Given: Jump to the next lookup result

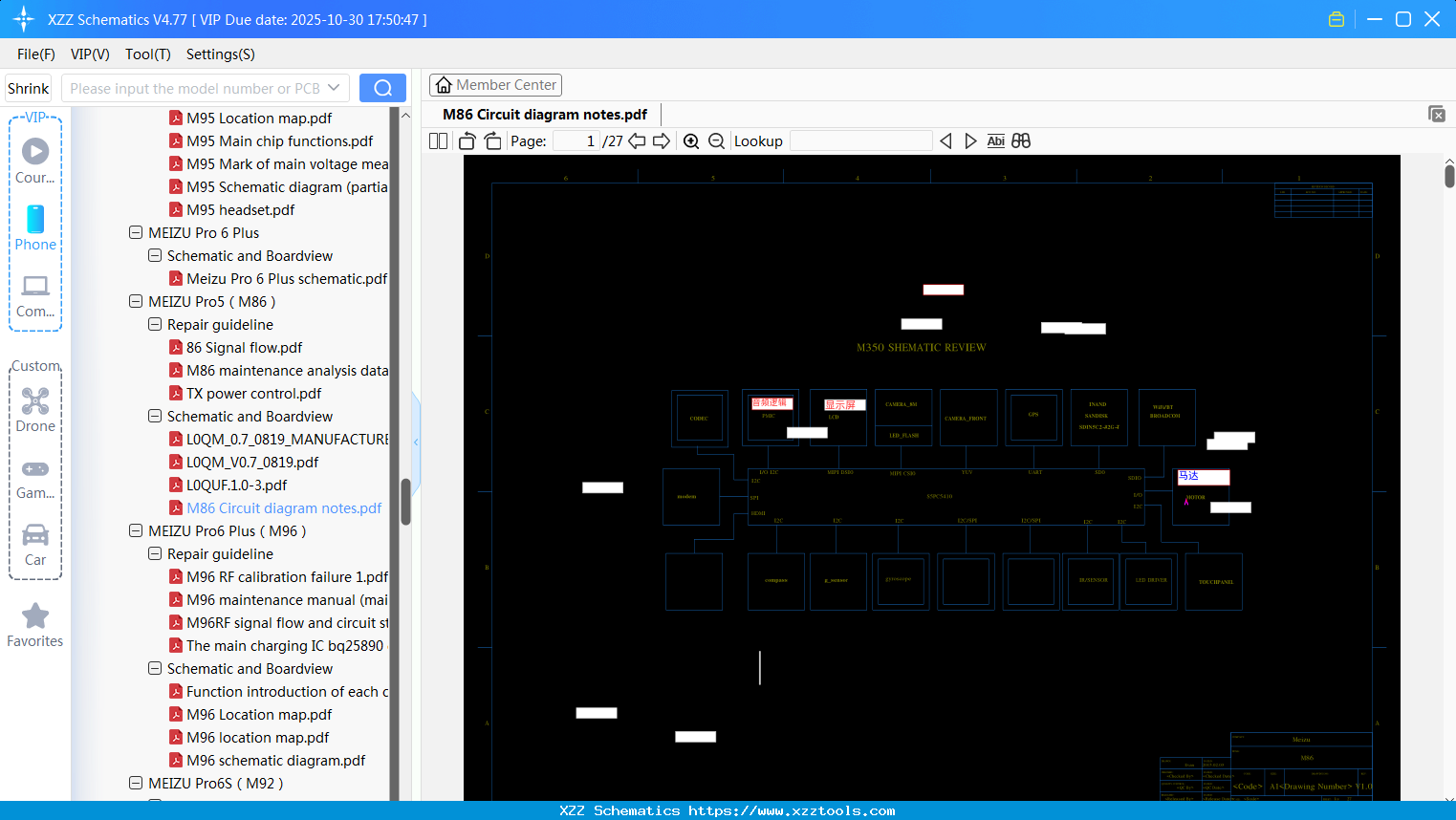Looking at the screenshot, I should (x=970, y=141).
